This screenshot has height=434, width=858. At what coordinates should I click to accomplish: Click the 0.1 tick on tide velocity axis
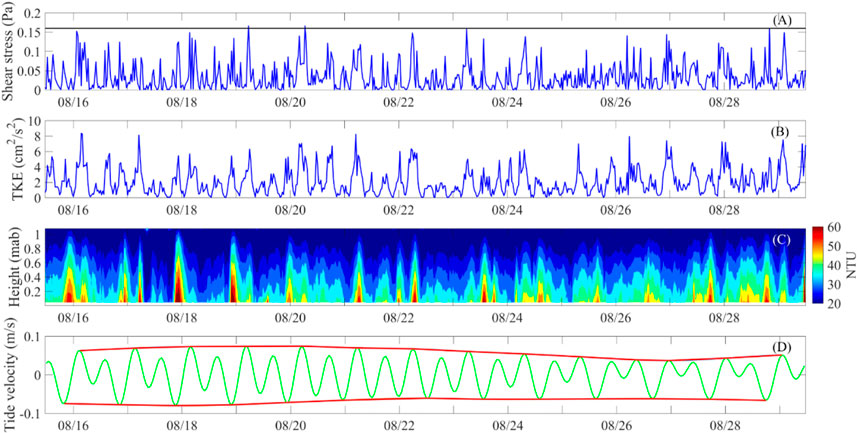click(x=32, y=337)
